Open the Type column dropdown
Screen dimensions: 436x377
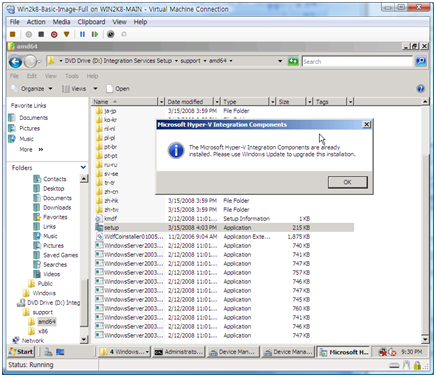[273, 101]
